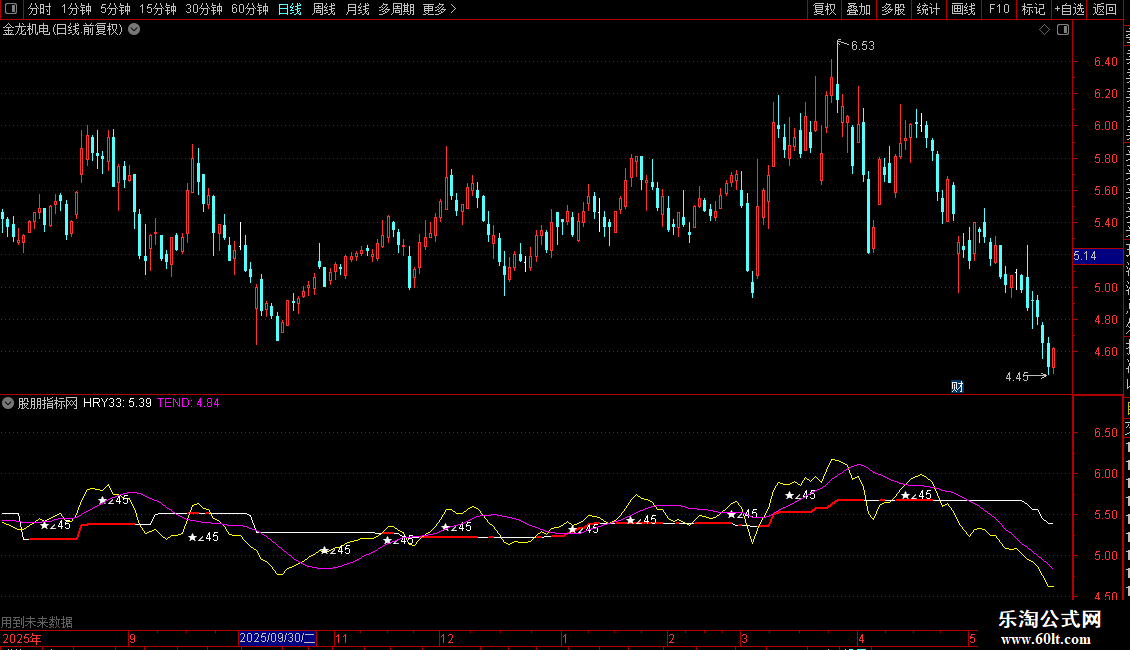This screenshot has height=650, width=1130.
Task: Click the 5.14 current price tag
Action: click(x=1097, y=256)
